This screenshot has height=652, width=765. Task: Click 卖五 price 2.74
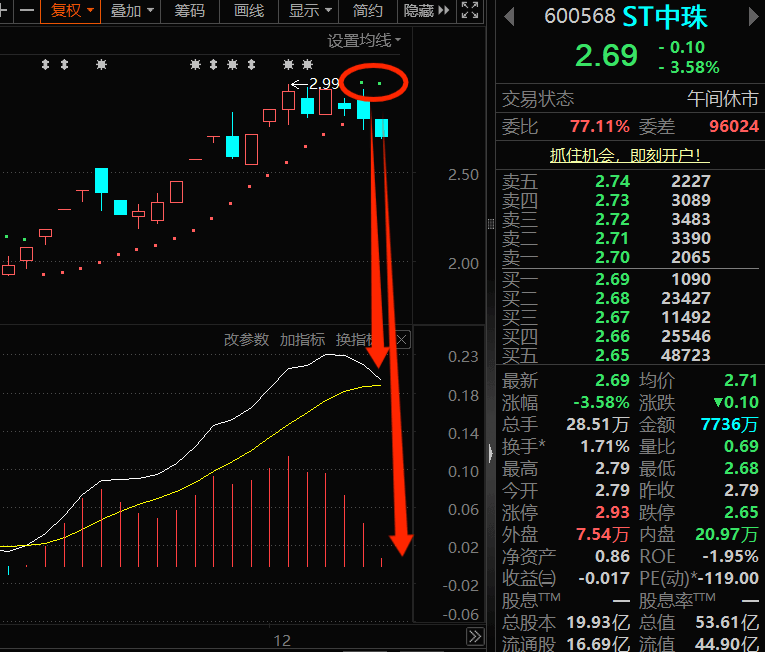tap(612, 182)
